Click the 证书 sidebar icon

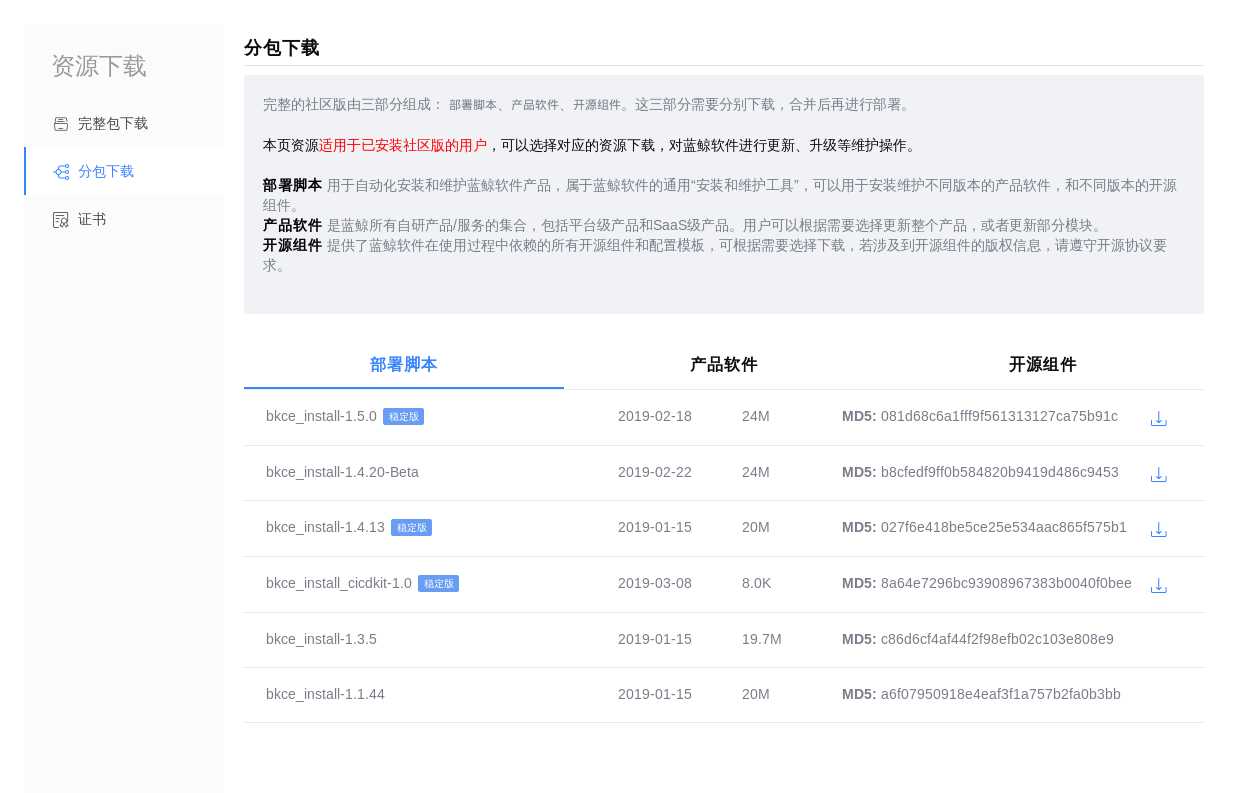[61, 220]
